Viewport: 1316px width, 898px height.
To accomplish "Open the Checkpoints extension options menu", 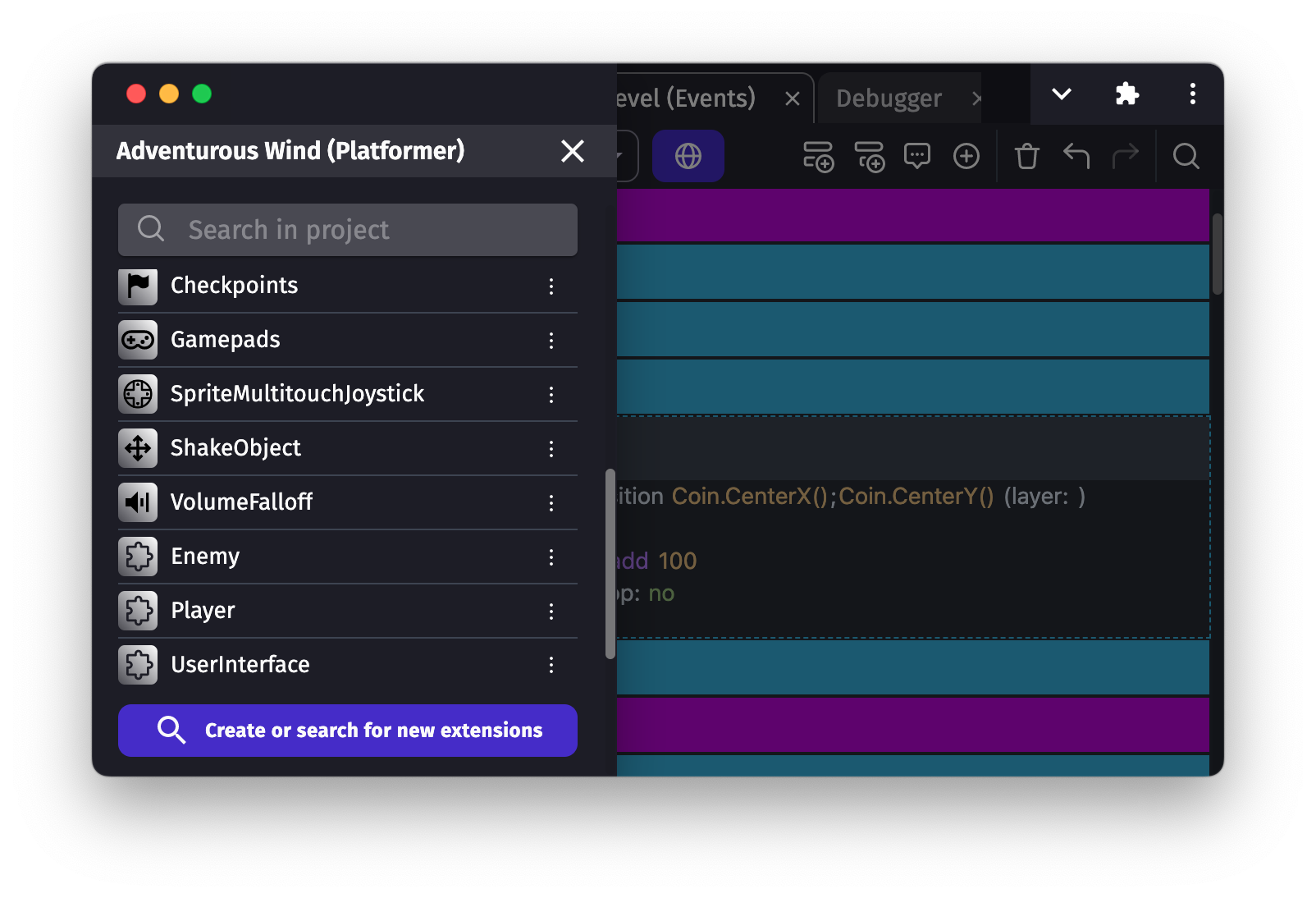I will pos(551,286).
